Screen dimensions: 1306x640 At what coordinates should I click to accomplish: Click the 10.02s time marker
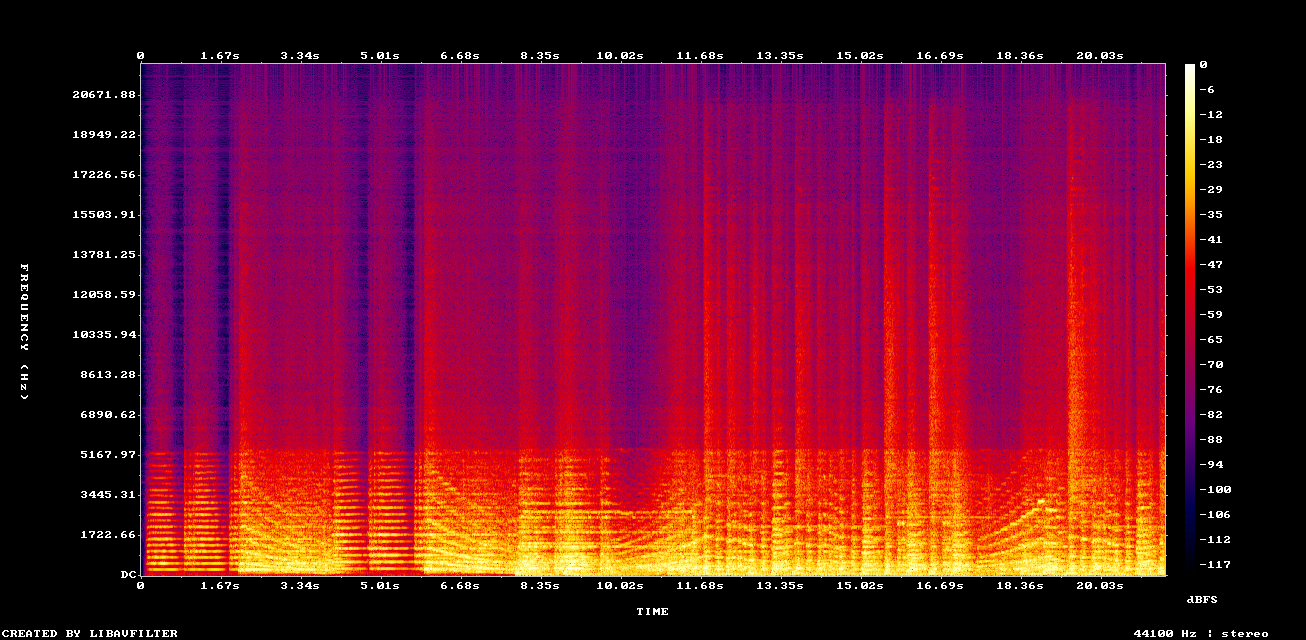coord(622,56)
